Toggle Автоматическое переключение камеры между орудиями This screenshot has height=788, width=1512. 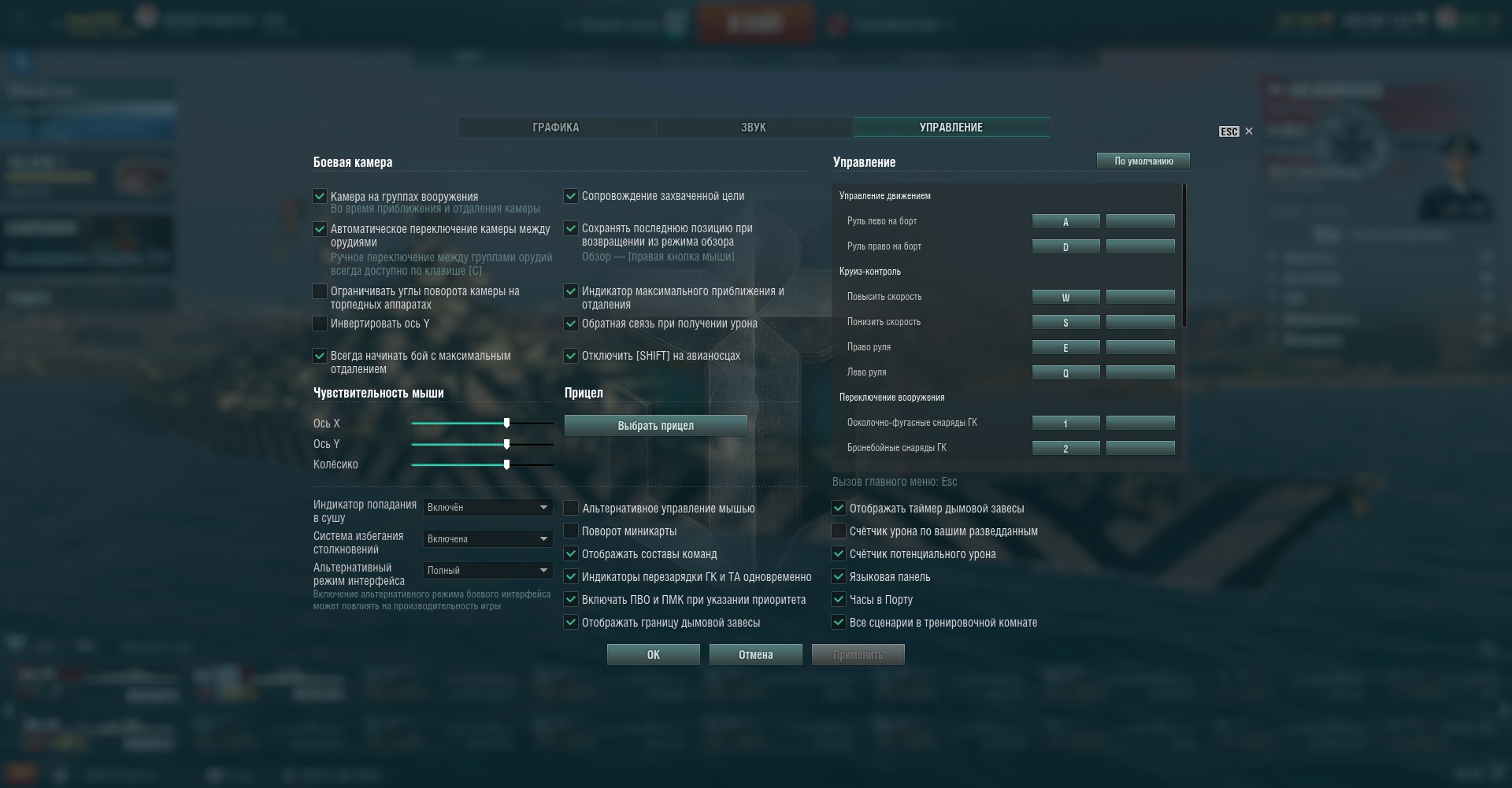coord(320,229)
